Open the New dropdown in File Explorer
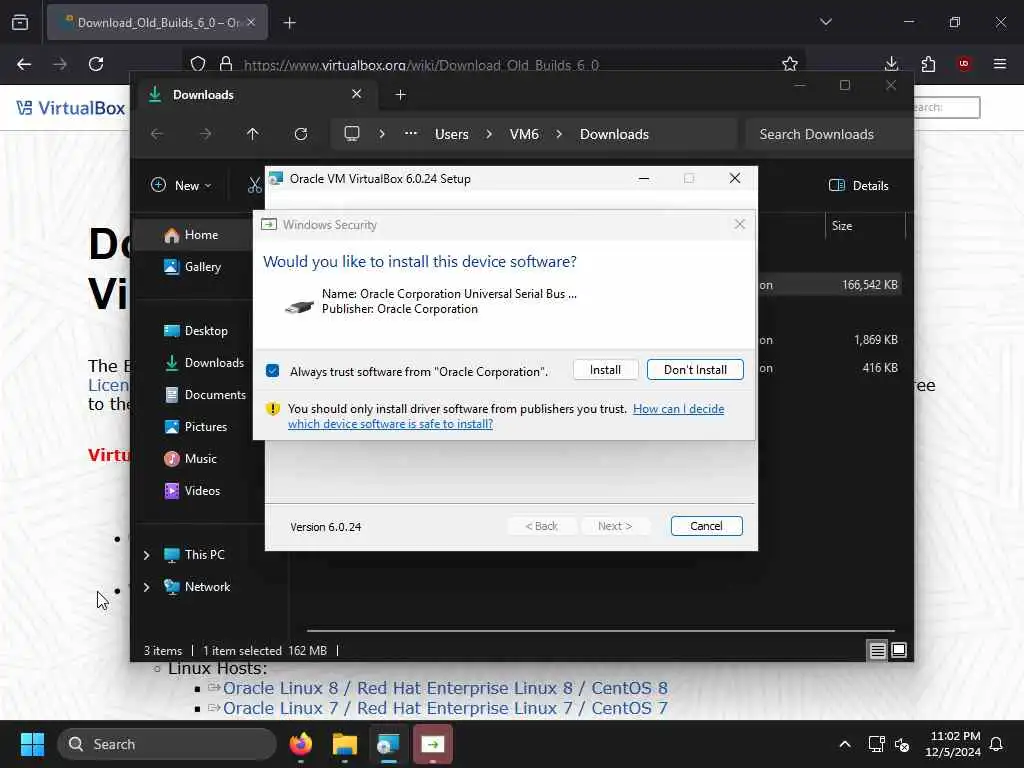Image resolution: width=1024 pixels, height=768 pixels. tap(182, 185)
